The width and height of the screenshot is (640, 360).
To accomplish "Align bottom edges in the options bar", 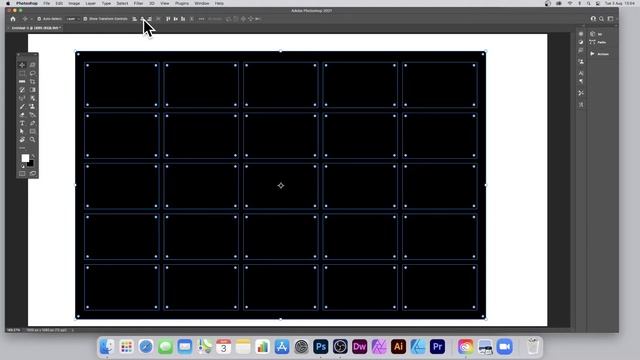I will point(183,19).
